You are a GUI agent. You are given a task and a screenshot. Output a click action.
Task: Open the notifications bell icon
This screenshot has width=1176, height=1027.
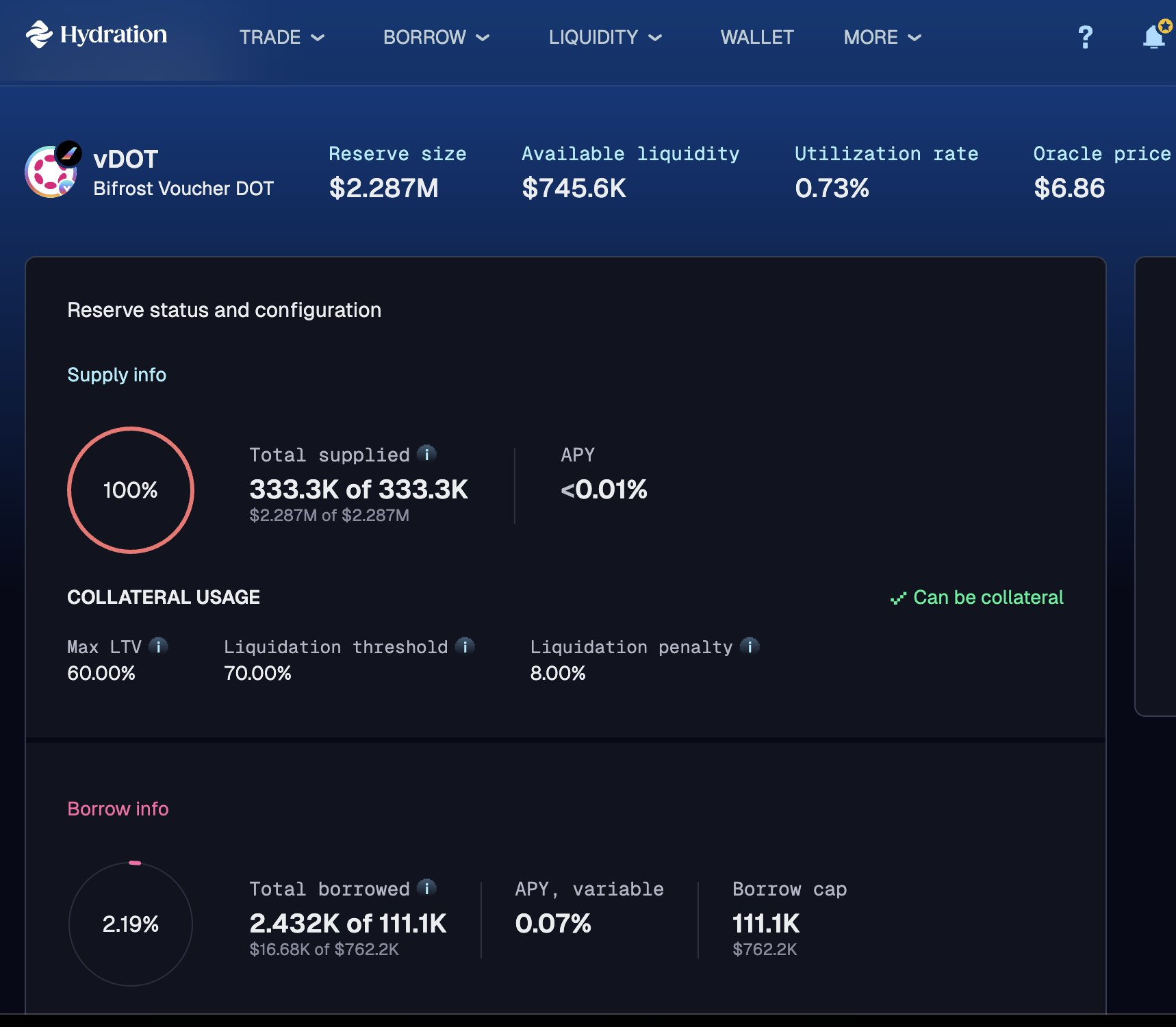click(1155, 36)
